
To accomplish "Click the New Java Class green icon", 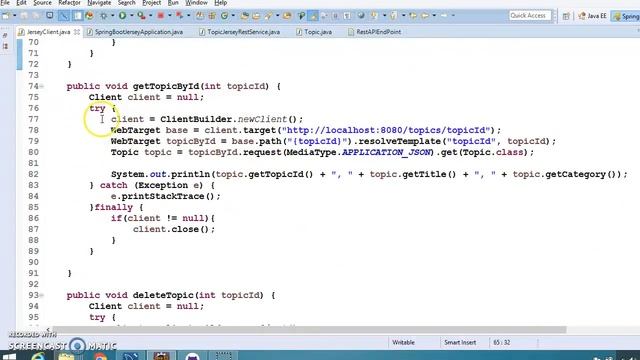I will coord(224,16).
